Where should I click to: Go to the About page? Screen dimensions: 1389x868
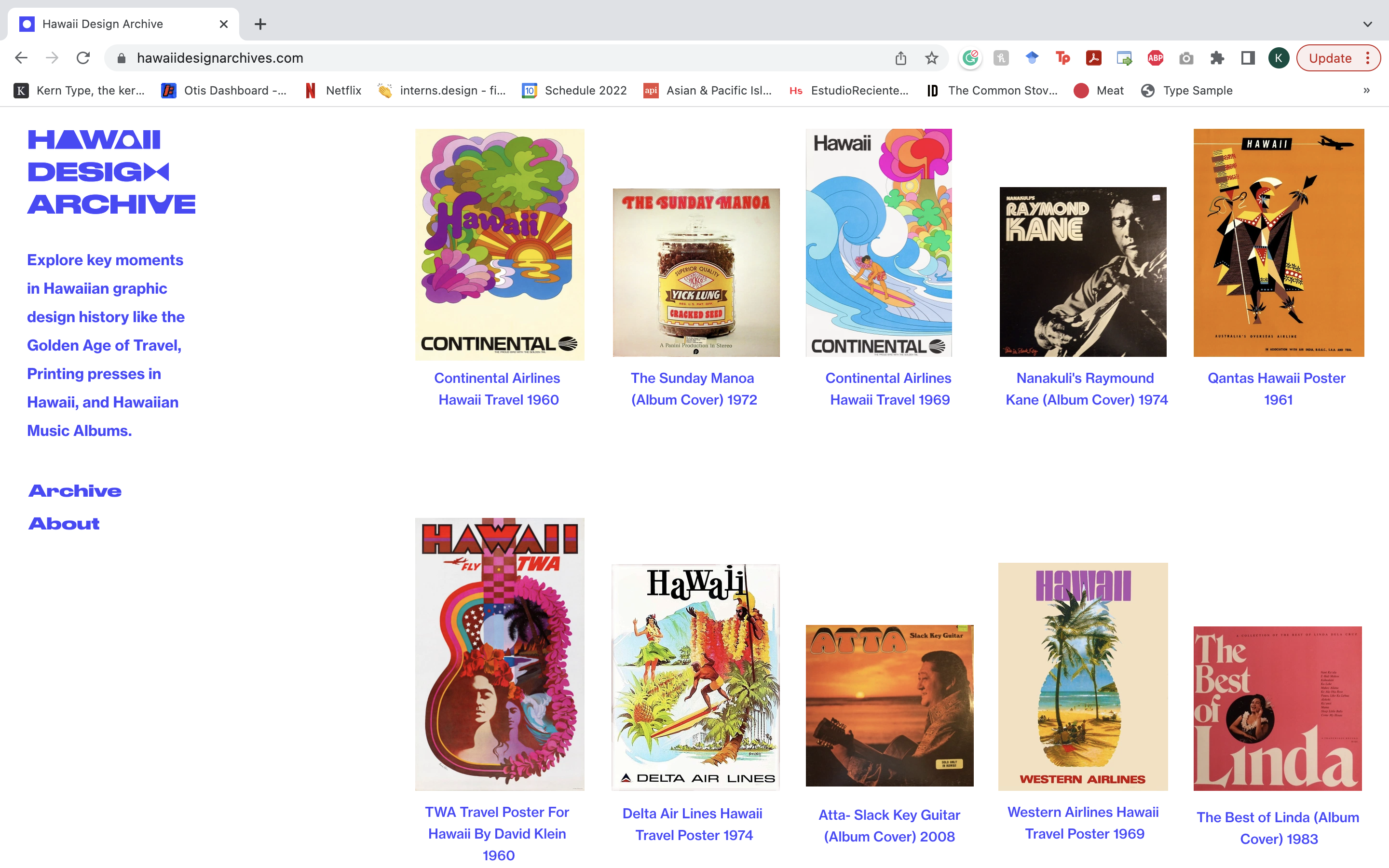64,524
